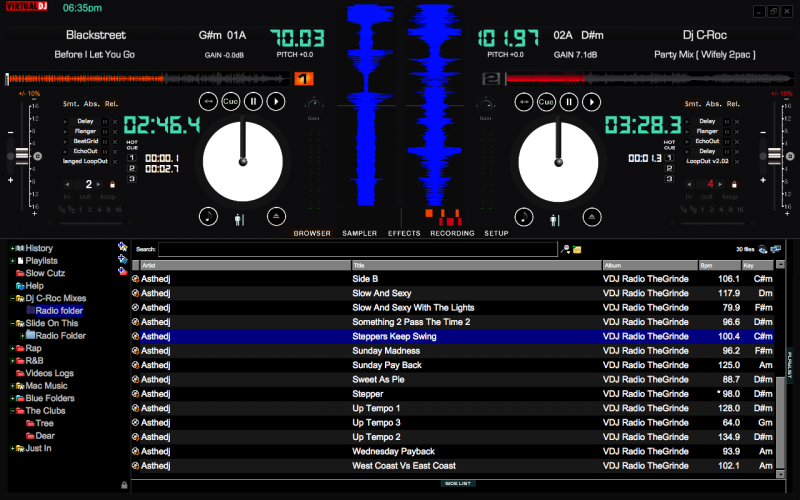Expand the Mac Music folder
Viewport: 800px width, 500px height.
[x=12, y=386]
